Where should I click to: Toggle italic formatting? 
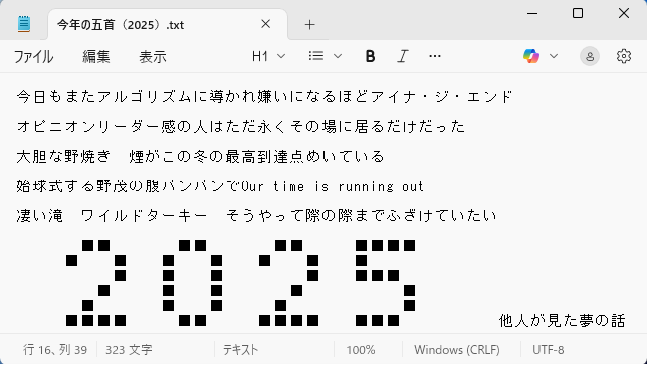(x=402, y=56)
